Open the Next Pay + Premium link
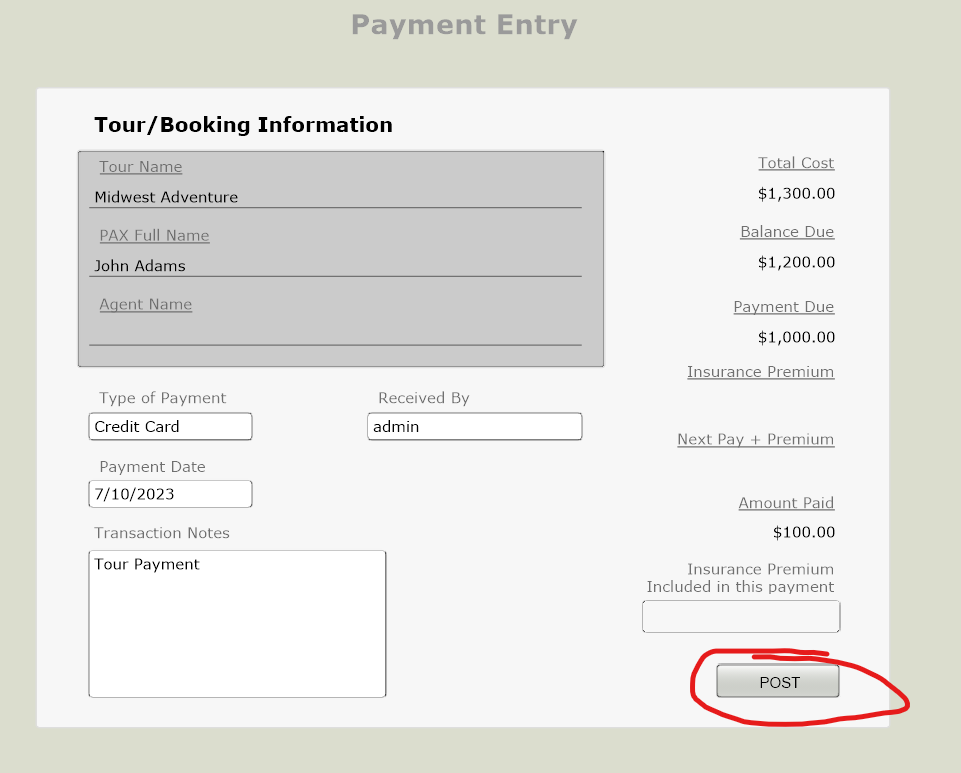 tap(755, 439)
